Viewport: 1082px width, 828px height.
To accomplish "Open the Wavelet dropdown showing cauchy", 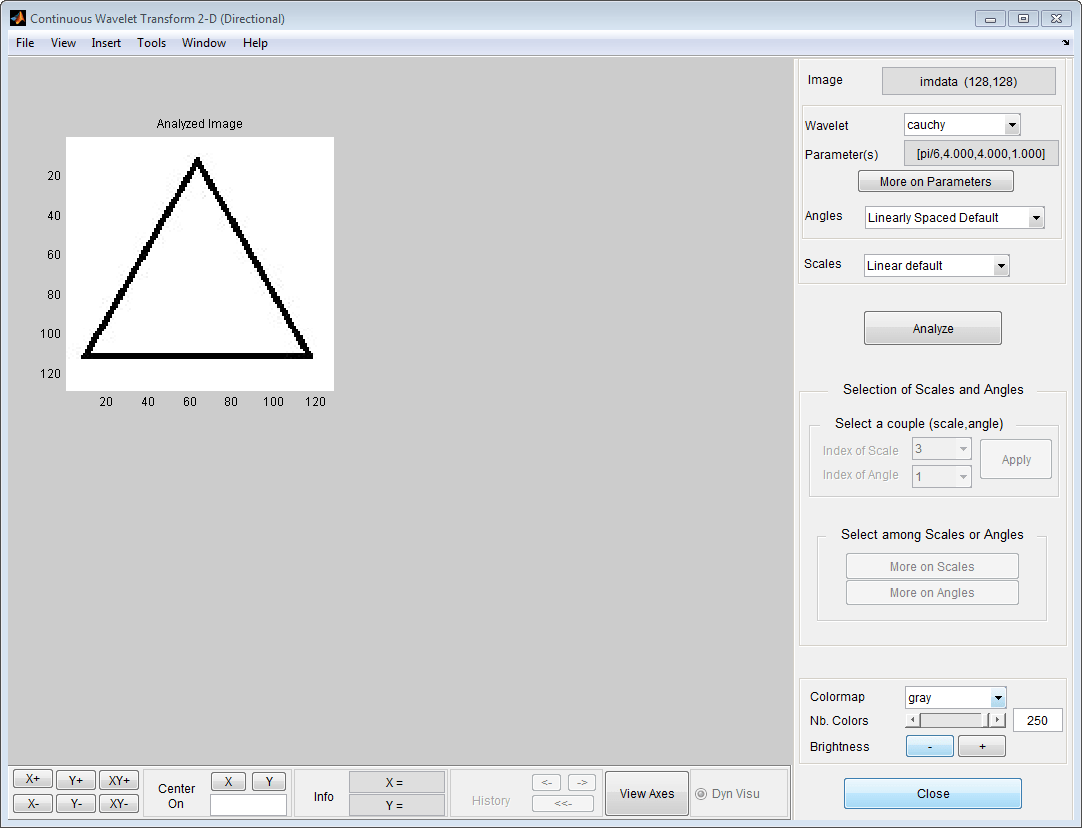I will tap(962, 125).
